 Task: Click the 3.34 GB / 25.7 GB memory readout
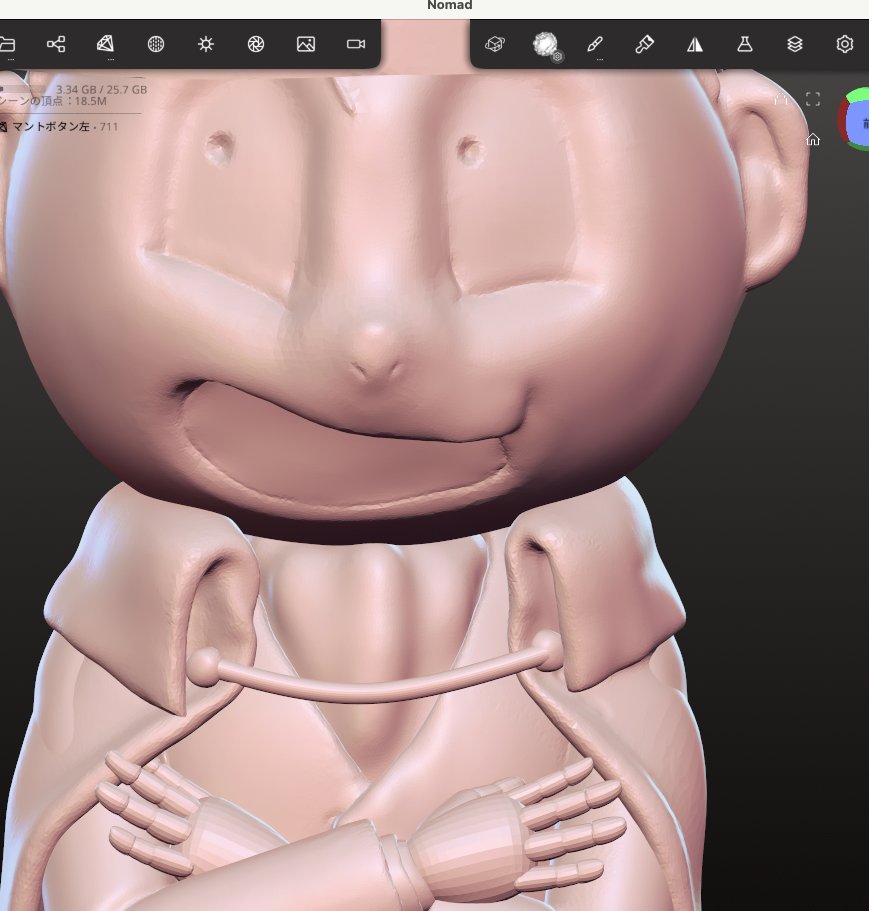pyautogui.click(x=101, y=89)
